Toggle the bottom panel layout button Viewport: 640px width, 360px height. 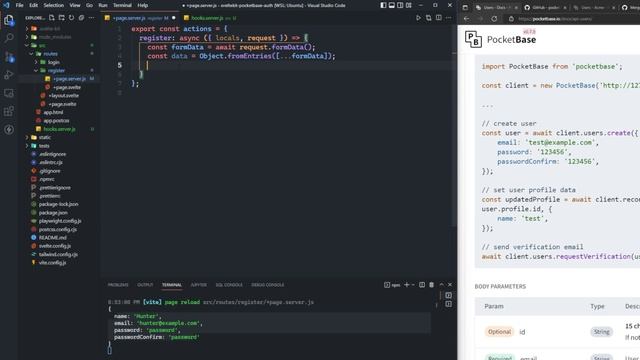[392, 5]
